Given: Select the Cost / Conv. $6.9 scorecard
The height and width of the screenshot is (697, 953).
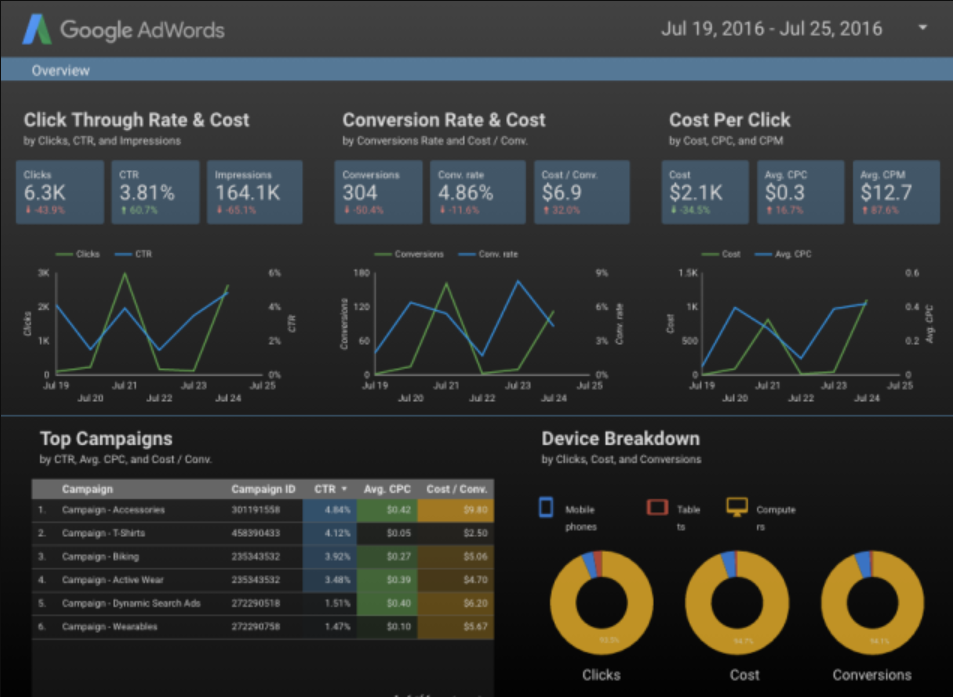Looking at the screenshot, I should (x=582, y=192).
